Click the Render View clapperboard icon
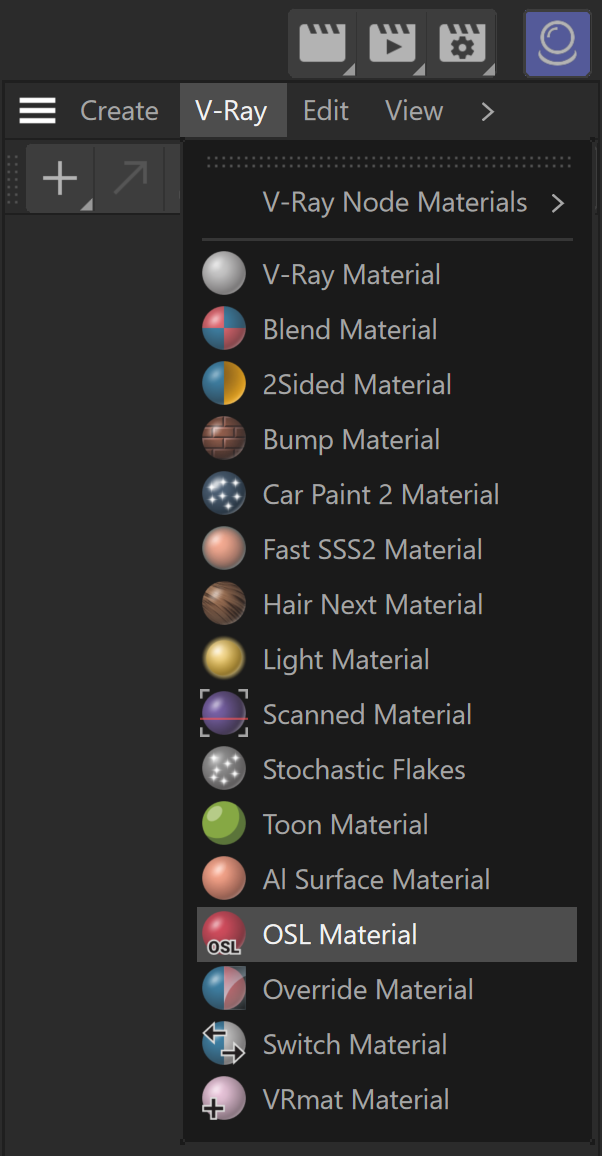 tap(323, 44)
